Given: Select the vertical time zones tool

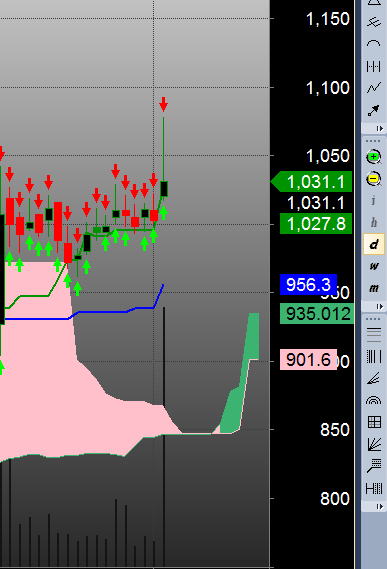Looking at the screenshot, I should pos(374,356).
